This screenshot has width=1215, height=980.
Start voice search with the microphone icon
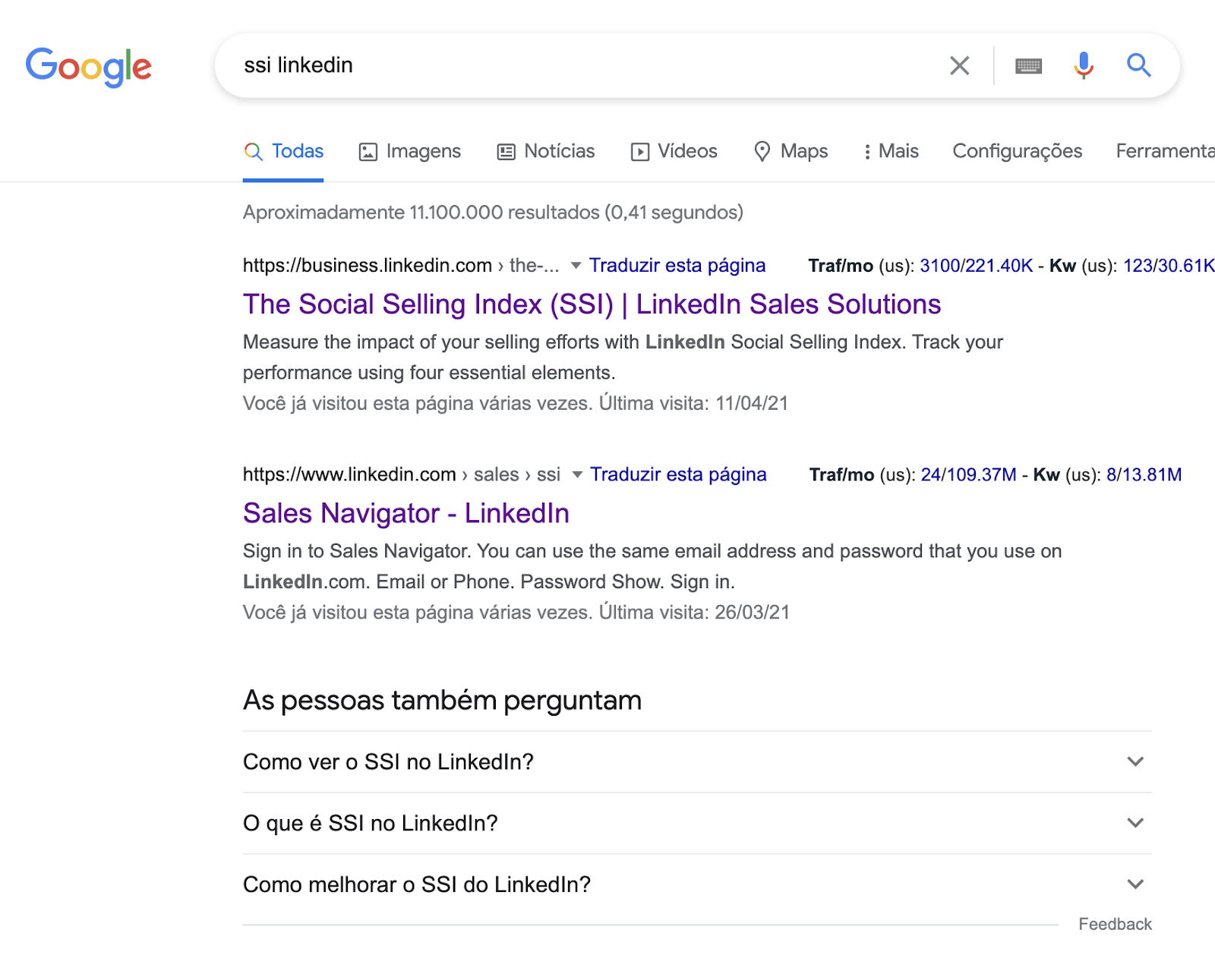[1084, 65]
